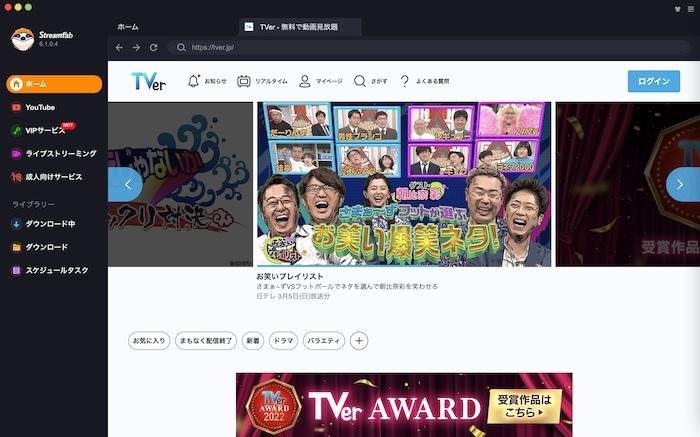This screenshot has width=700, height=437.
Task: Go back with the browser back arrow
Action: 119,47
